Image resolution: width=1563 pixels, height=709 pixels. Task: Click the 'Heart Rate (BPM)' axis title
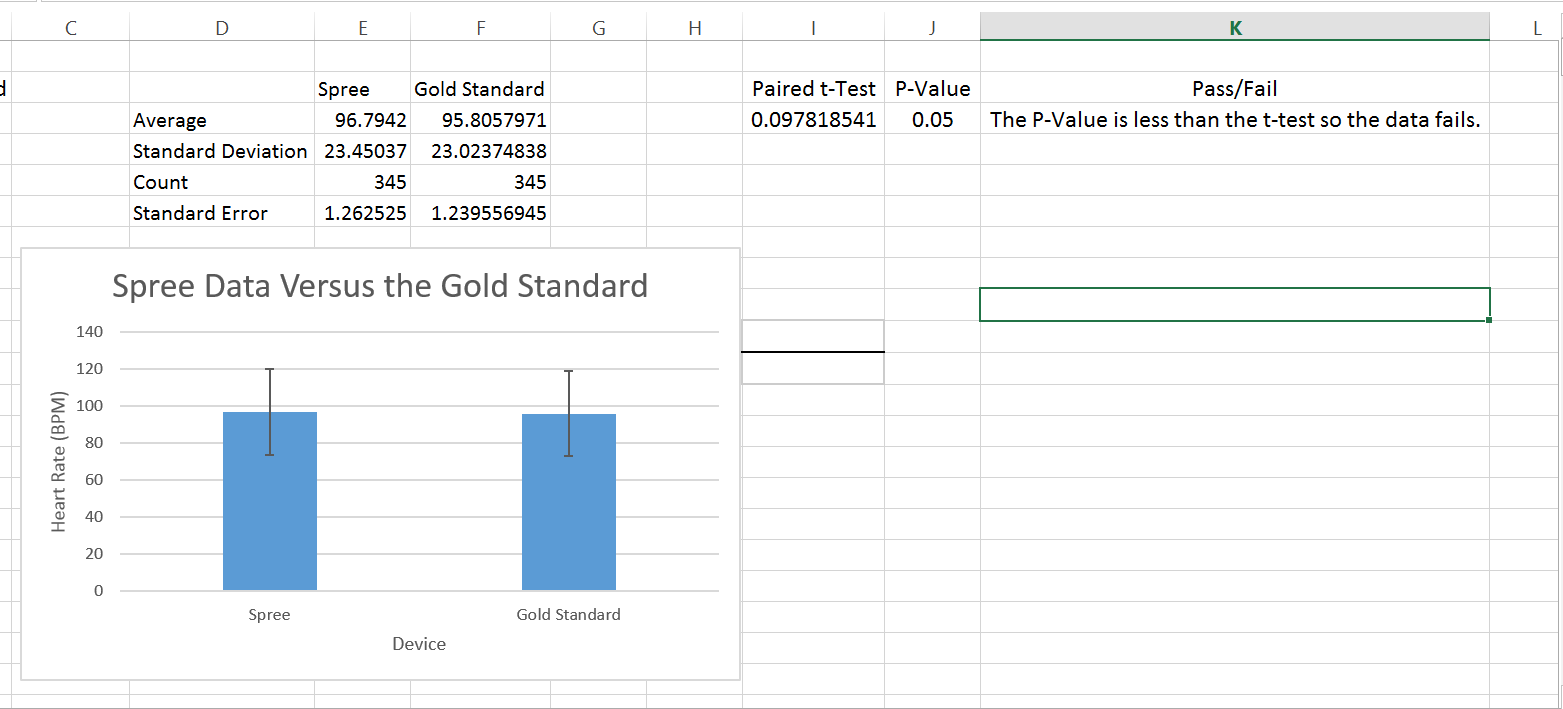point(59,462)
